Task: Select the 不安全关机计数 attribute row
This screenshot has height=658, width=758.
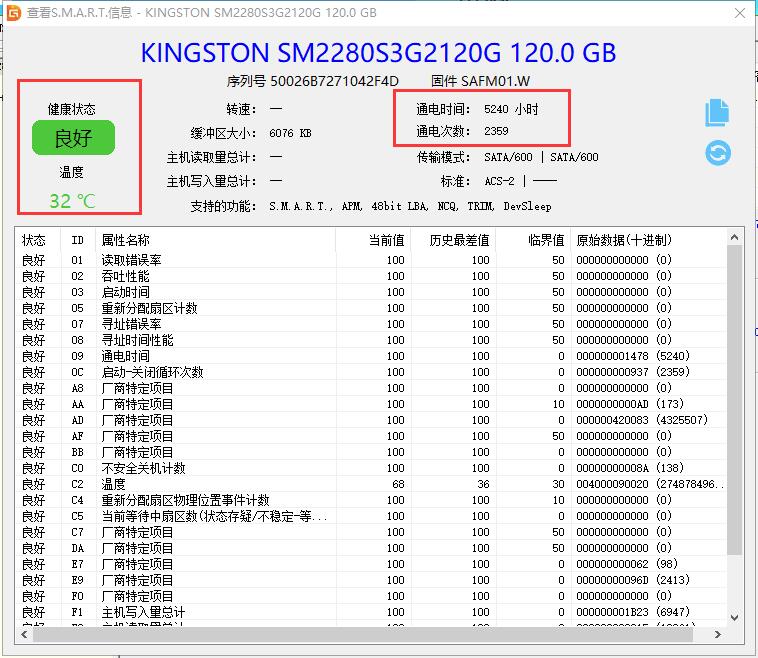Action: pos(143,468)
